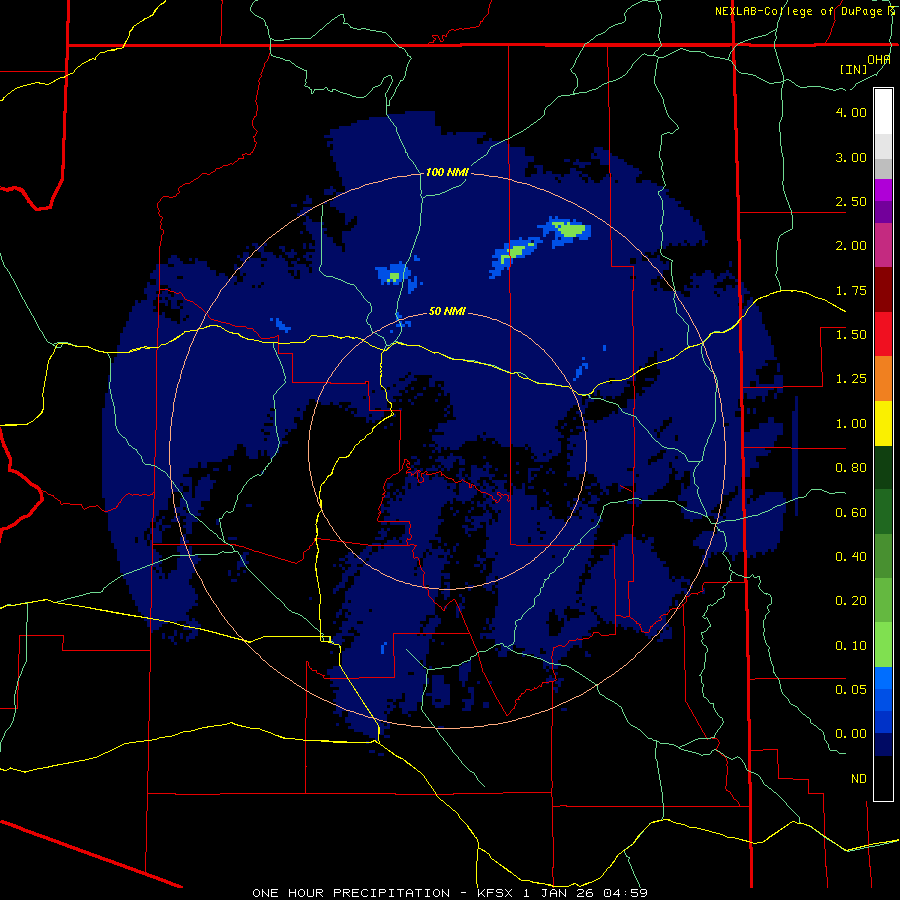Click the 0.40 legend value
900x900 pixels.
click(851, 557)
